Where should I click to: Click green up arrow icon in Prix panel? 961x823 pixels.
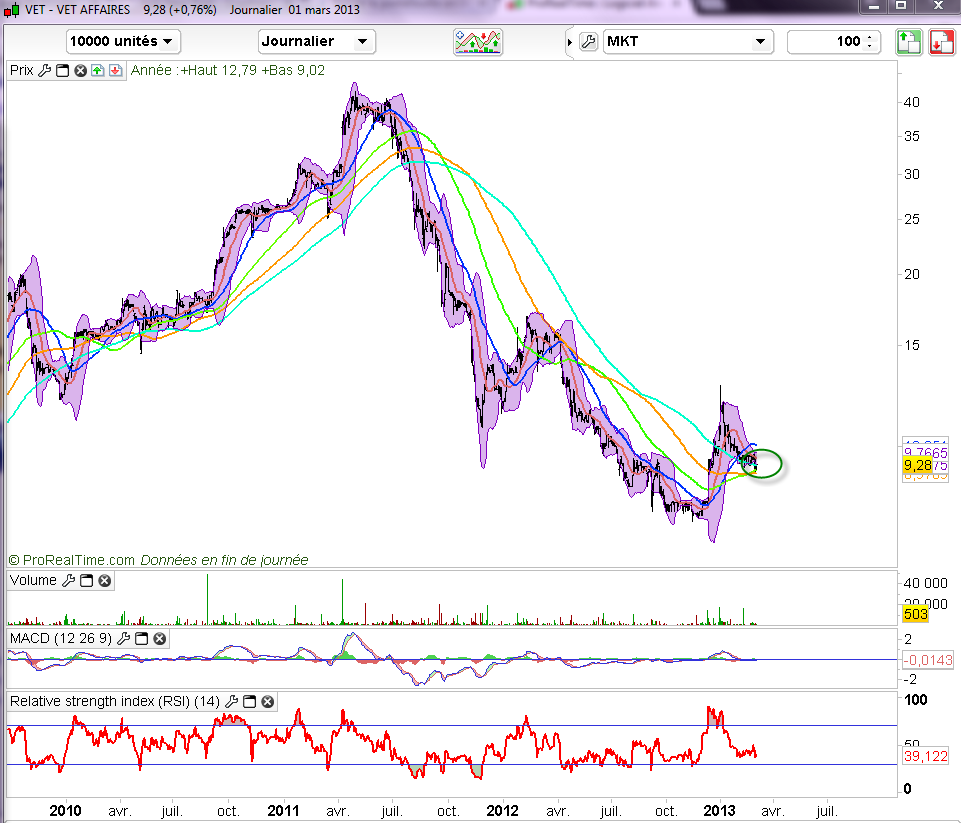click(x=97, y=71)
